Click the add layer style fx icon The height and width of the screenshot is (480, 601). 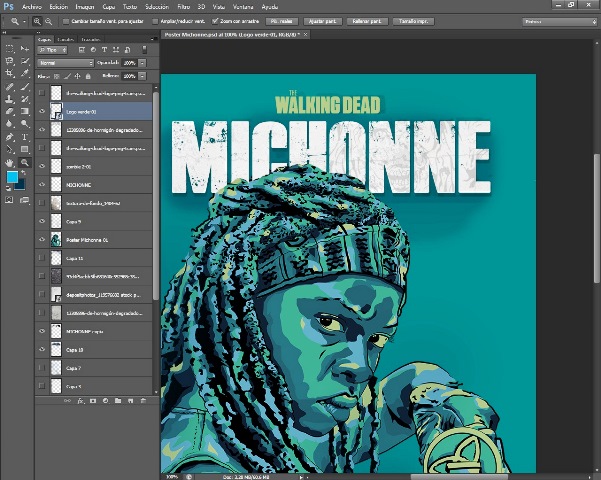pos(80,401)
